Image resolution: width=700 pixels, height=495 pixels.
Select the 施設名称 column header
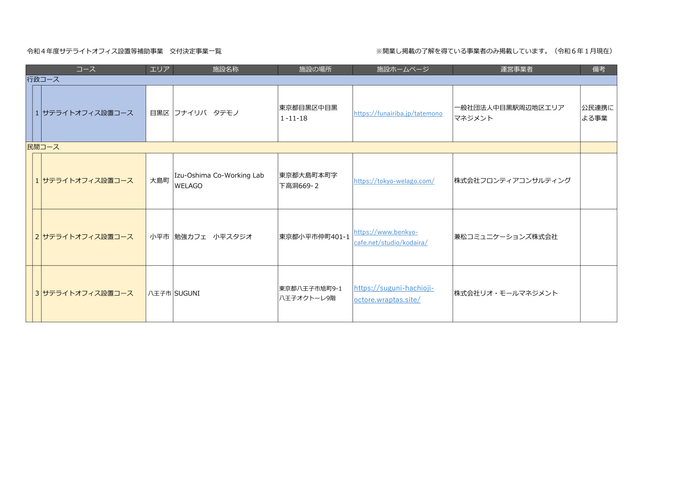pyautogui.click(x=225, y=69)
